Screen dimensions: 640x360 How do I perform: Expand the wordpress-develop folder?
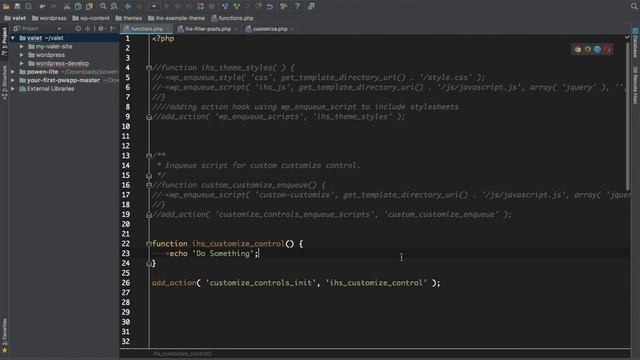(22, 63)
